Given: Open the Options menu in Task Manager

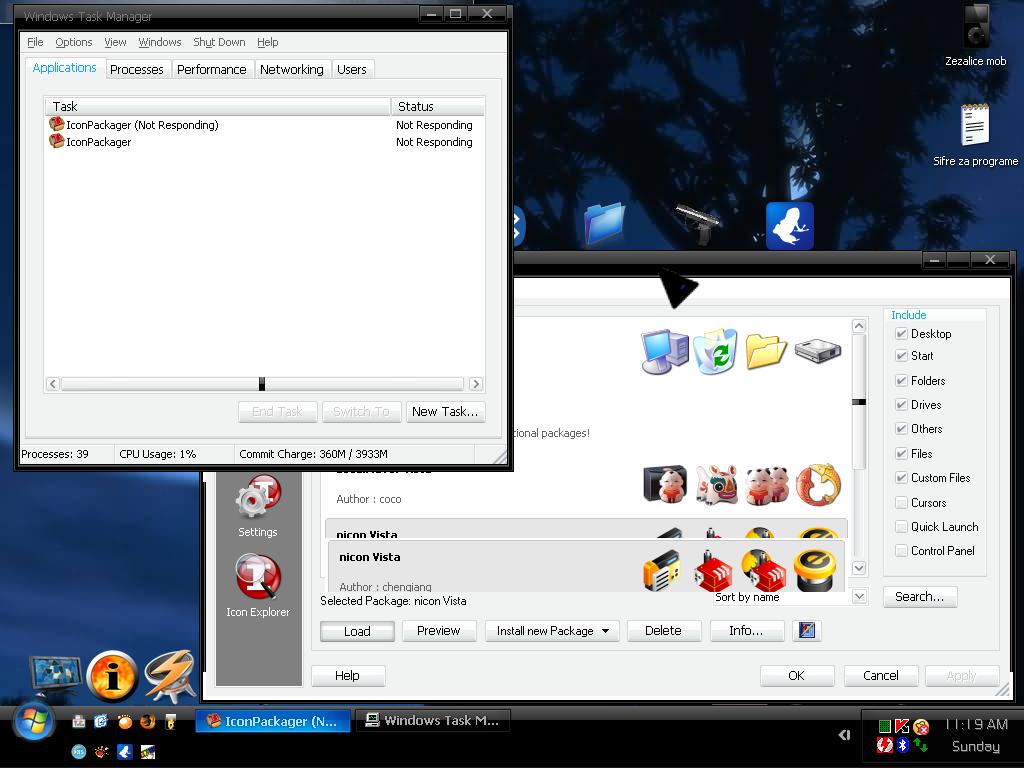Looking at the screenshot, I should tap(74, 42).
